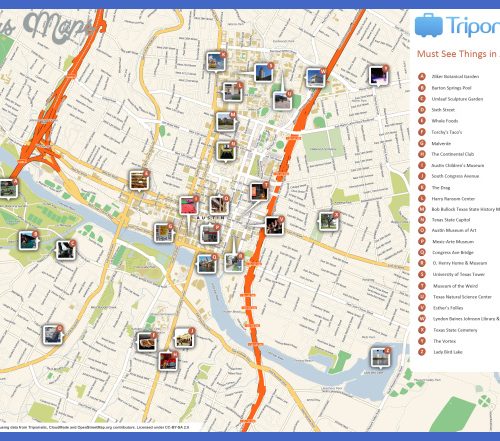Click legend marker S circle icon
The height and width of the screenshot is (441, 500).
pos(422,274)
